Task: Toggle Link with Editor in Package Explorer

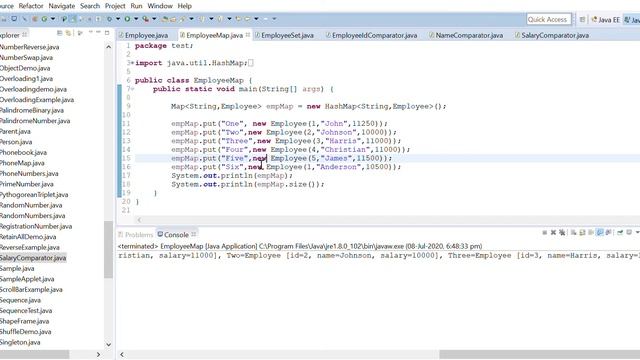Action: click(x=68, y=33)
